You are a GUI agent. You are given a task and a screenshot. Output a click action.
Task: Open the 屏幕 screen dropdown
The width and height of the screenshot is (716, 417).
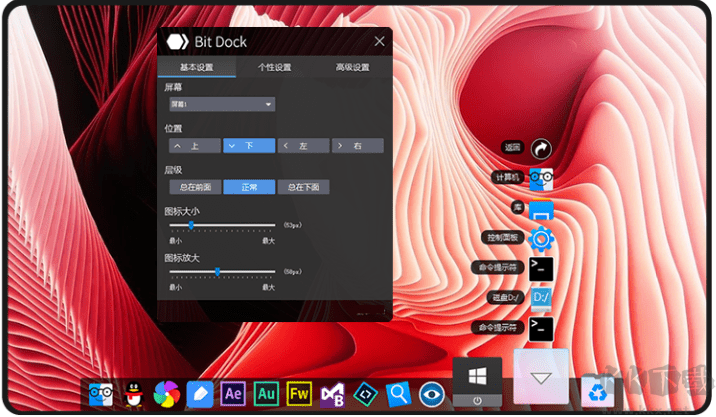[221, 104]
